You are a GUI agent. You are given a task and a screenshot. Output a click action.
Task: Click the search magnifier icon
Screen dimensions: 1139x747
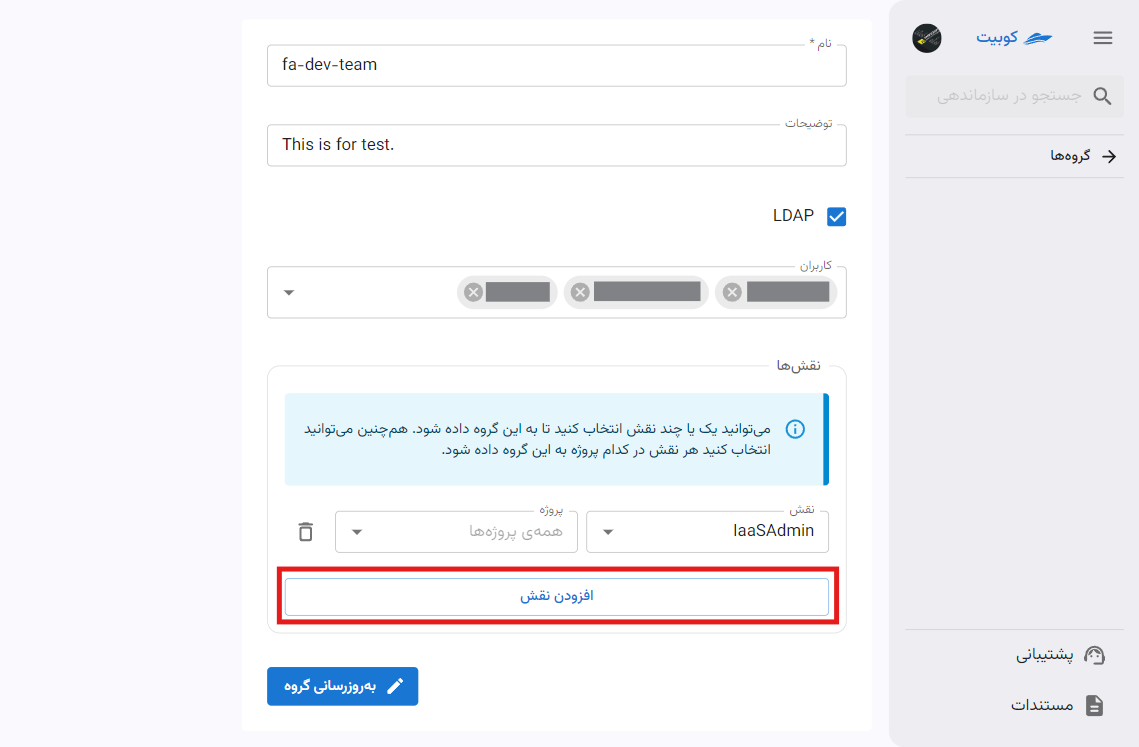pyautogui.click(x=1102, y=96)
